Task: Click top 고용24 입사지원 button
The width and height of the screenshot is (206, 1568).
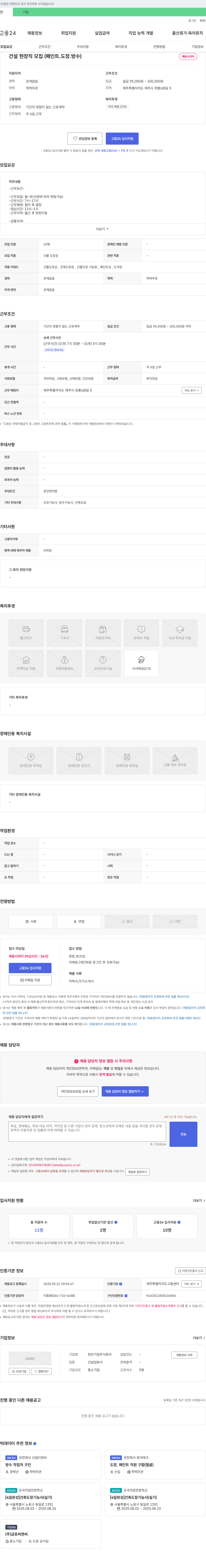Action: pyautogui.click(x=122, y=139)
